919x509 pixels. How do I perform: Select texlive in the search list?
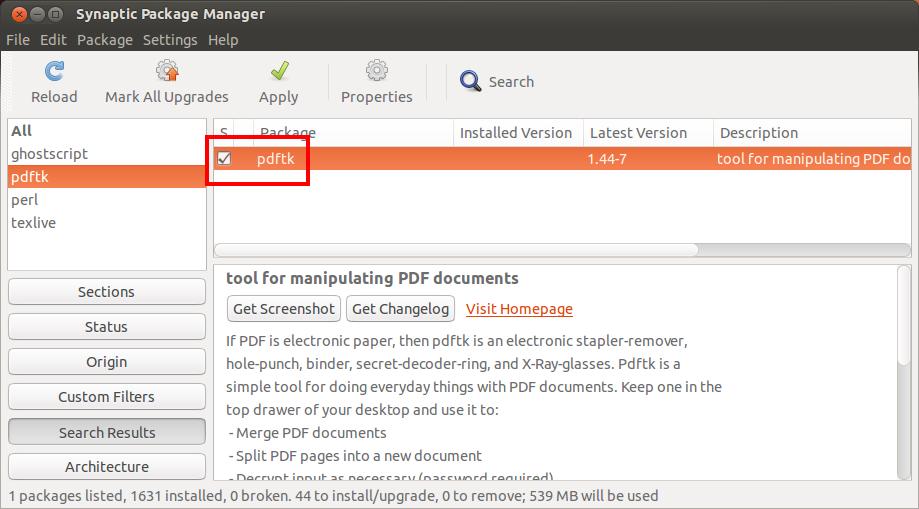(33, 223)
